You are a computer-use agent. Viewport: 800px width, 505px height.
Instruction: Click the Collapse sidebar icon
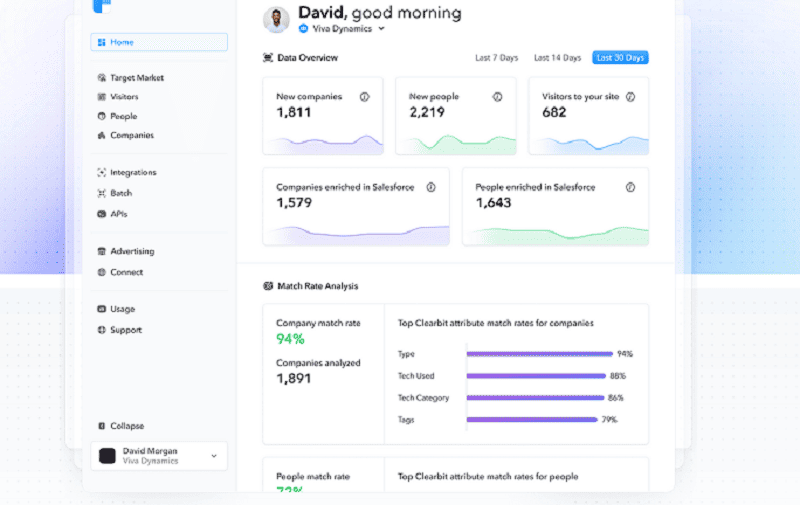pos(102,426)
